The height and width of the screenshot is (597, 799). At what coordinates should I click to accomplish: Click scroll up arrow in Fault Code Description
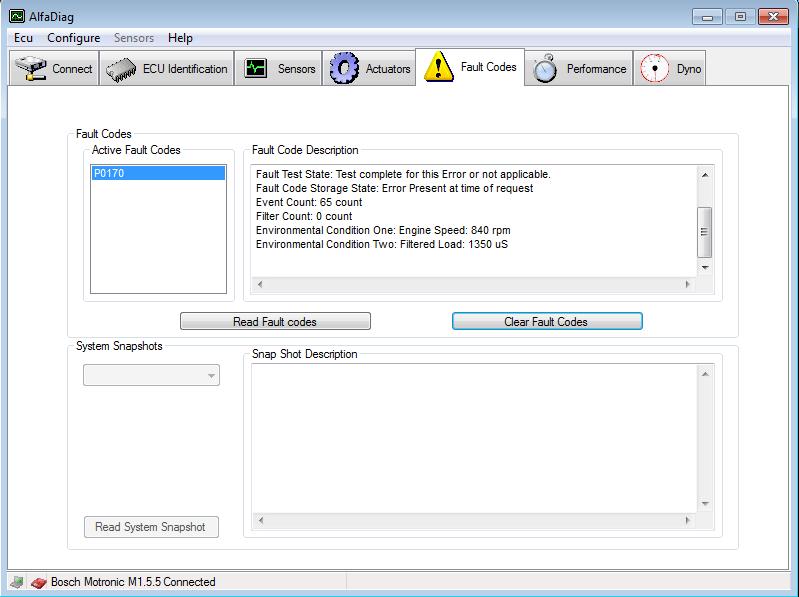point(705,175)
